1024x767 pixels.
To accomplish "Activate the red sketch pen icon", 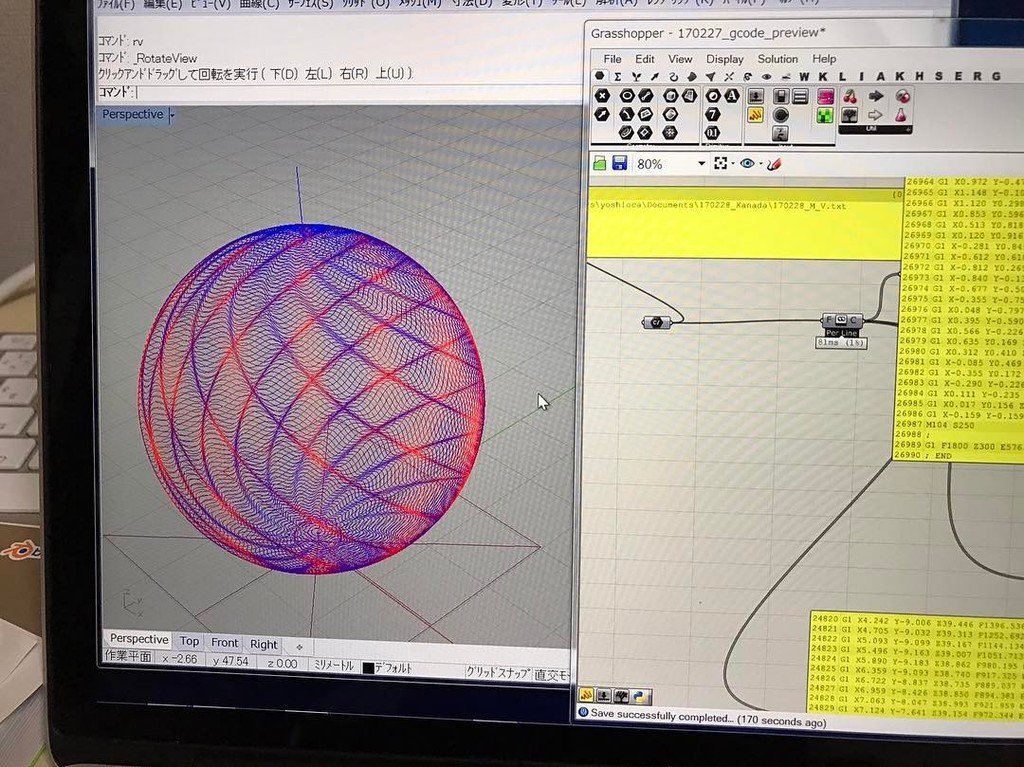I will pyautogui.click(x=775, y=164).
